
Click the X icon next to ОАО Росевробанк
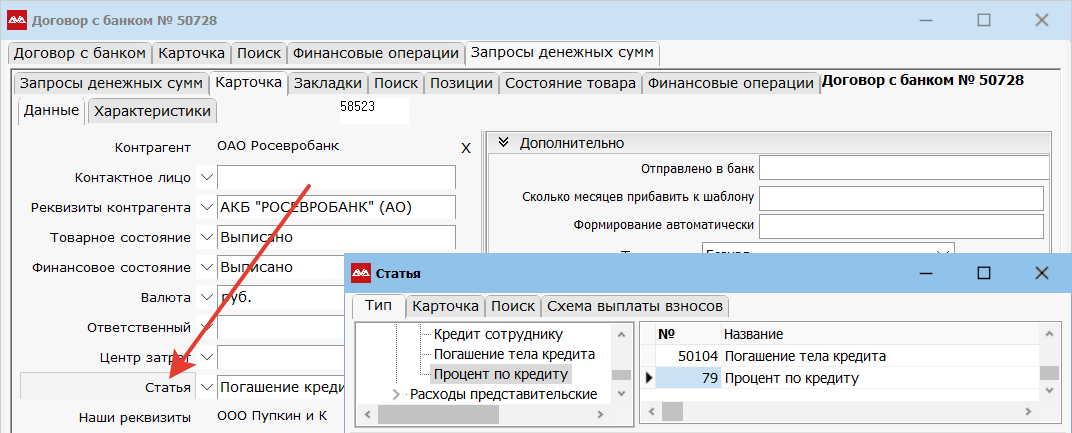(465, 148)
